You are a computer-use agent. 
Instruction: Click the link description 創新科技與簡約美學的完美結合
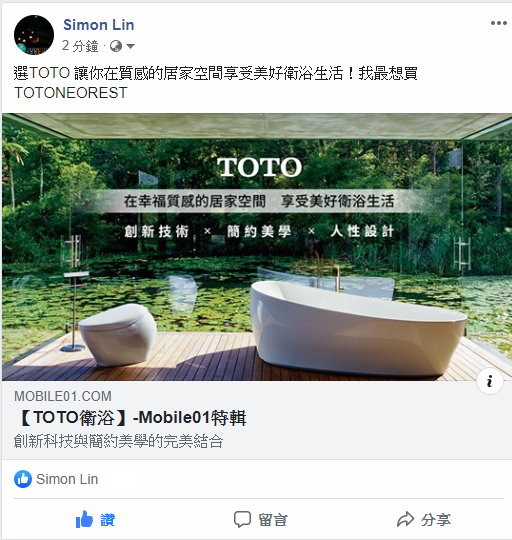coord(119,442)
